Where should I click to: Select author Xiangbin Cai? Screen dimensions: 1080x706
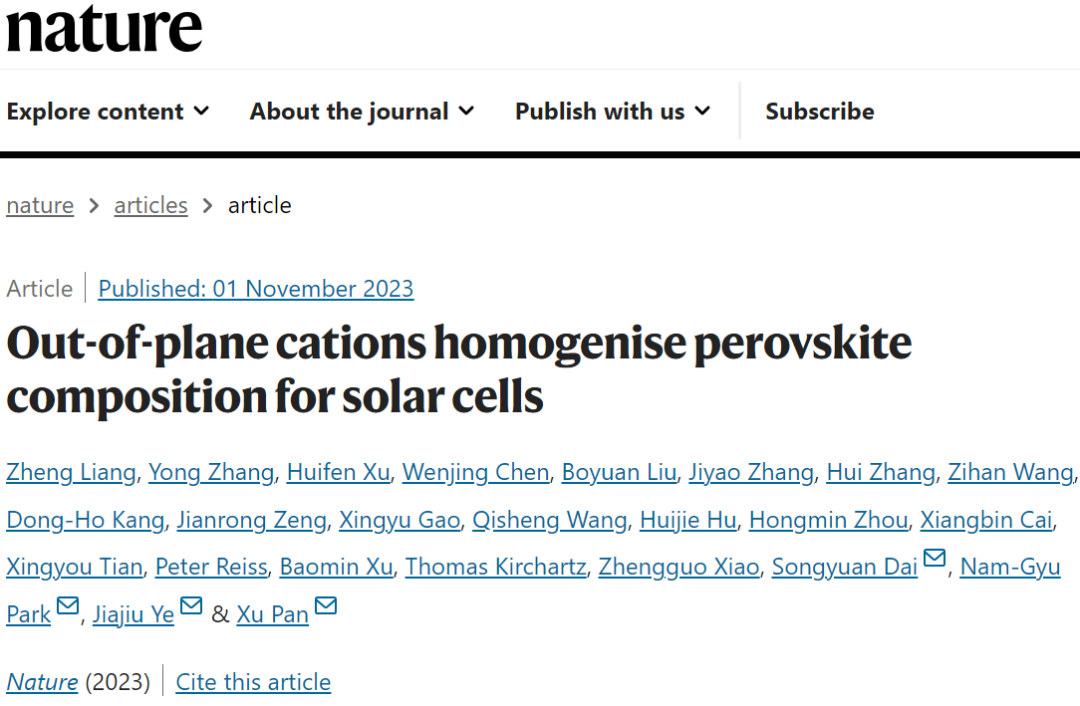[986, 520]
